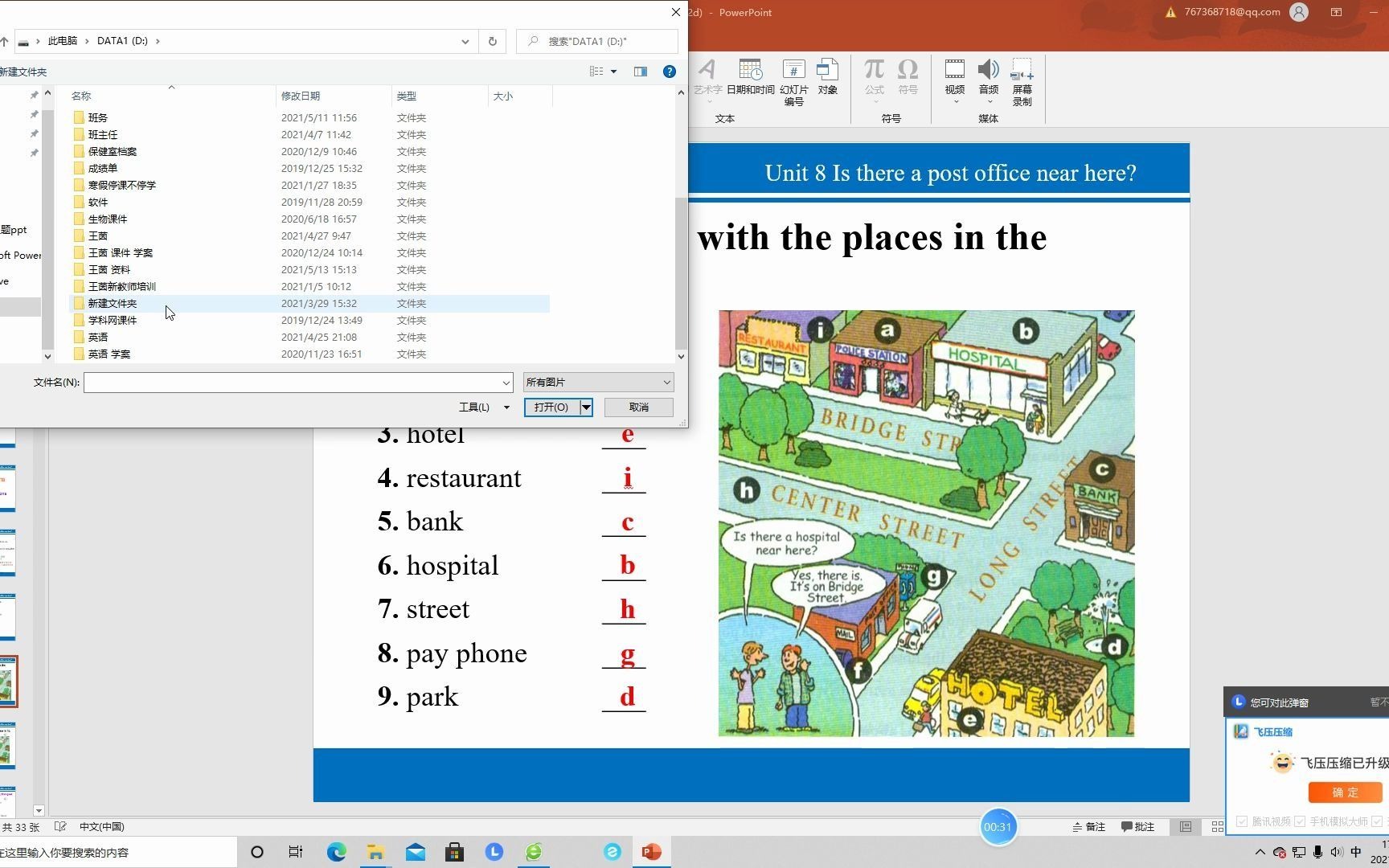1389x868 pixels.
Task: Expand the file name combo box dropdown
Action: [x=506, y=383]
